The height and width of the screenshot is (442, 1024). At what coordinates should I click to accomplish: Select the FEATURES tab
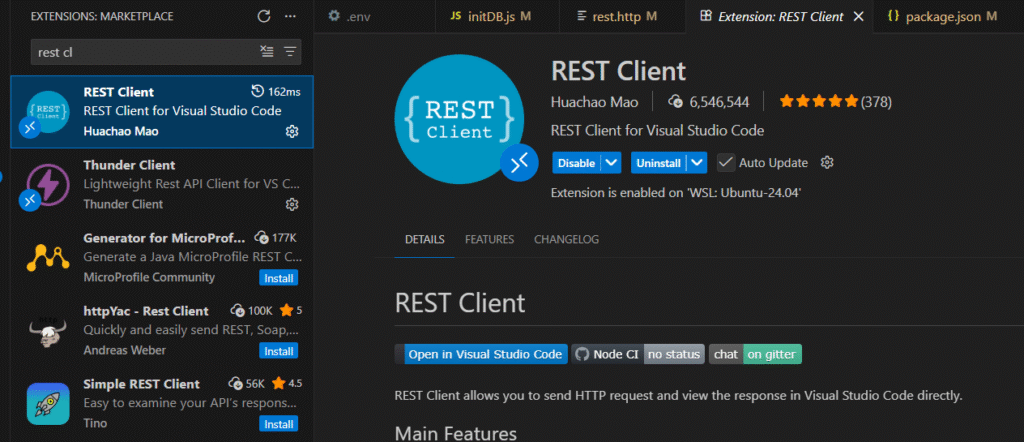tap(489, 240)
